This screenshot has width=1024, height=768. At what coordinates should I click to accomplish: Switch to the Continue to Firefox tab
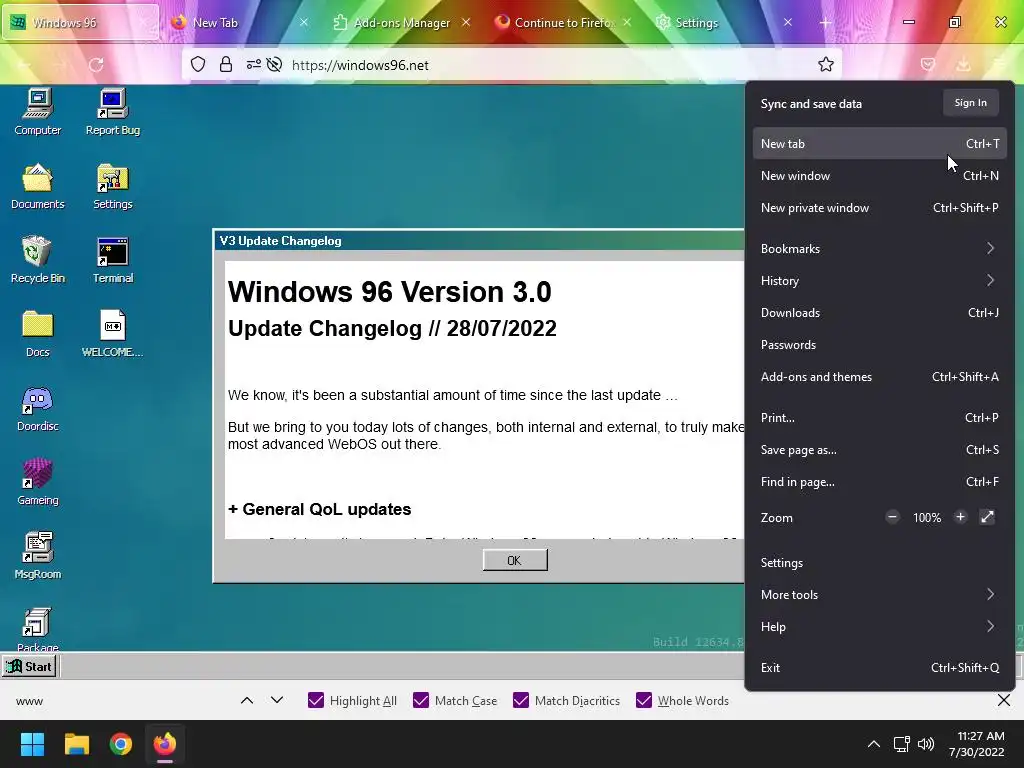point(562,22)
